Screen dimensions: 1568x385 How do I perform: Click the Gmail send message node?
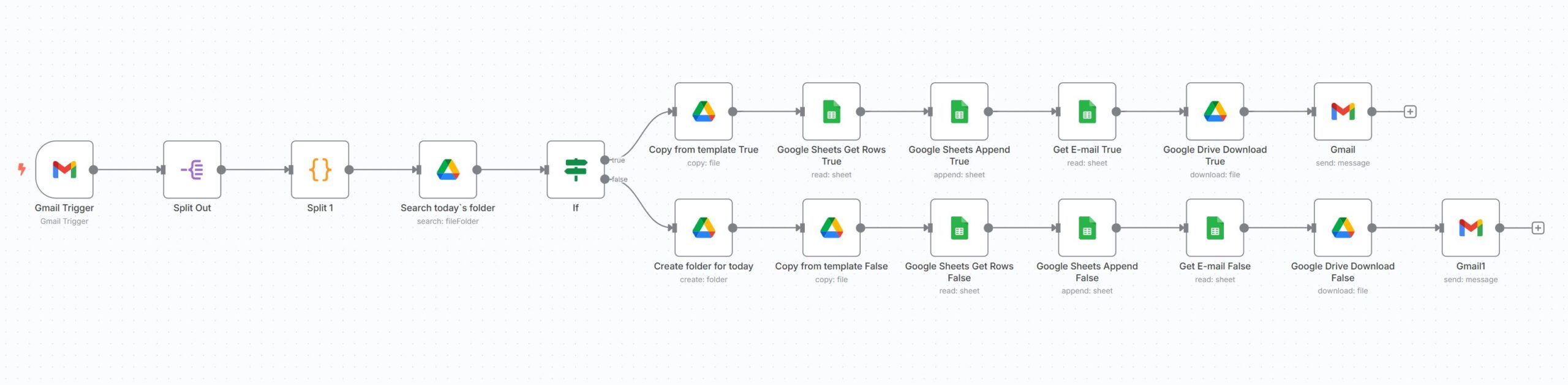[x=1343, y=112]
